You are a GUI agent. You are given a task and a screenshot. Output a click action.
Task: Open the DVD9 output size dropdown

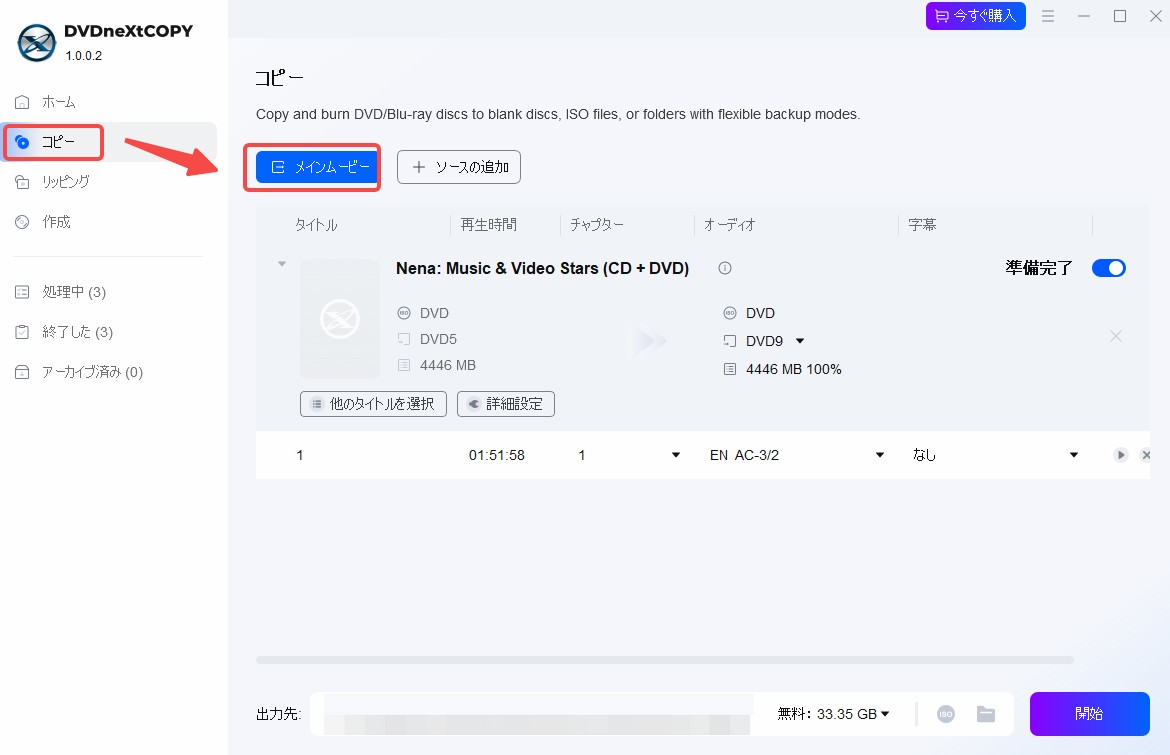(799, 341)
